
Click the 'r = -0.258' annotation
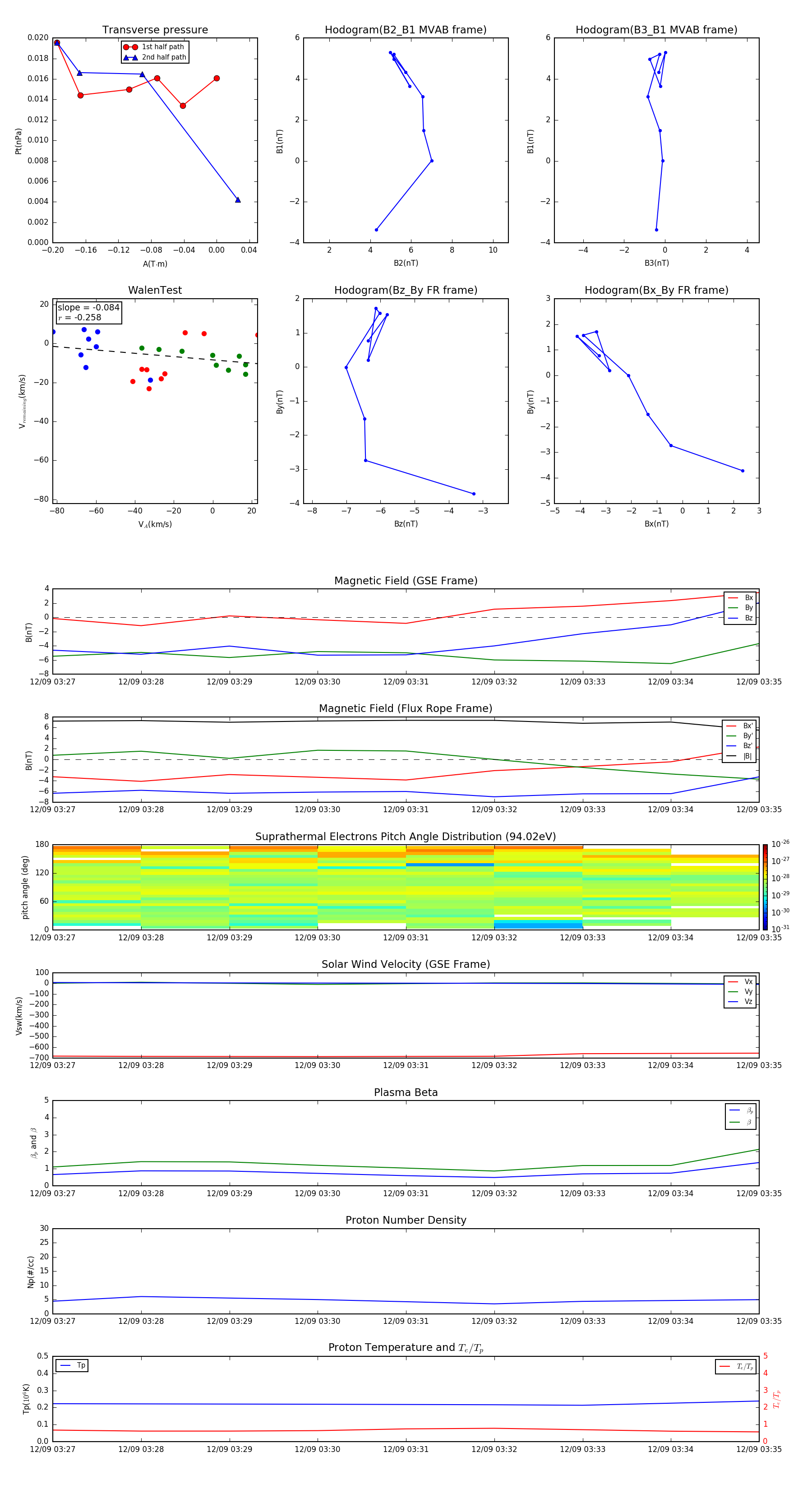[80, 317]
